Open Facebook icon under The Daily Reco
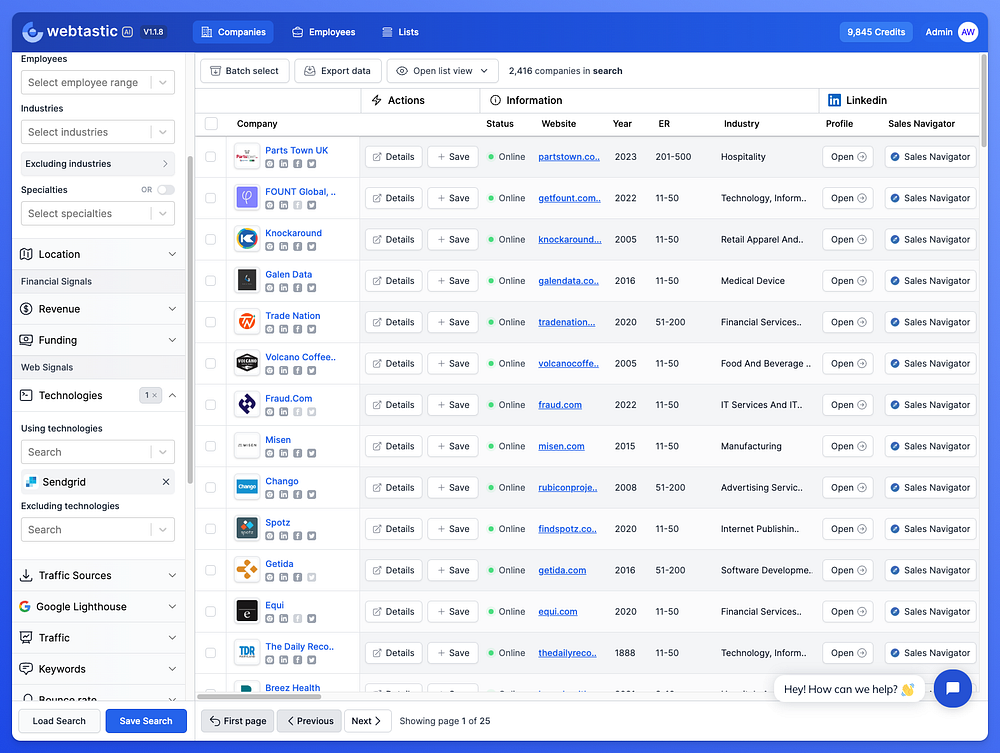 click(x=297, y=660)
